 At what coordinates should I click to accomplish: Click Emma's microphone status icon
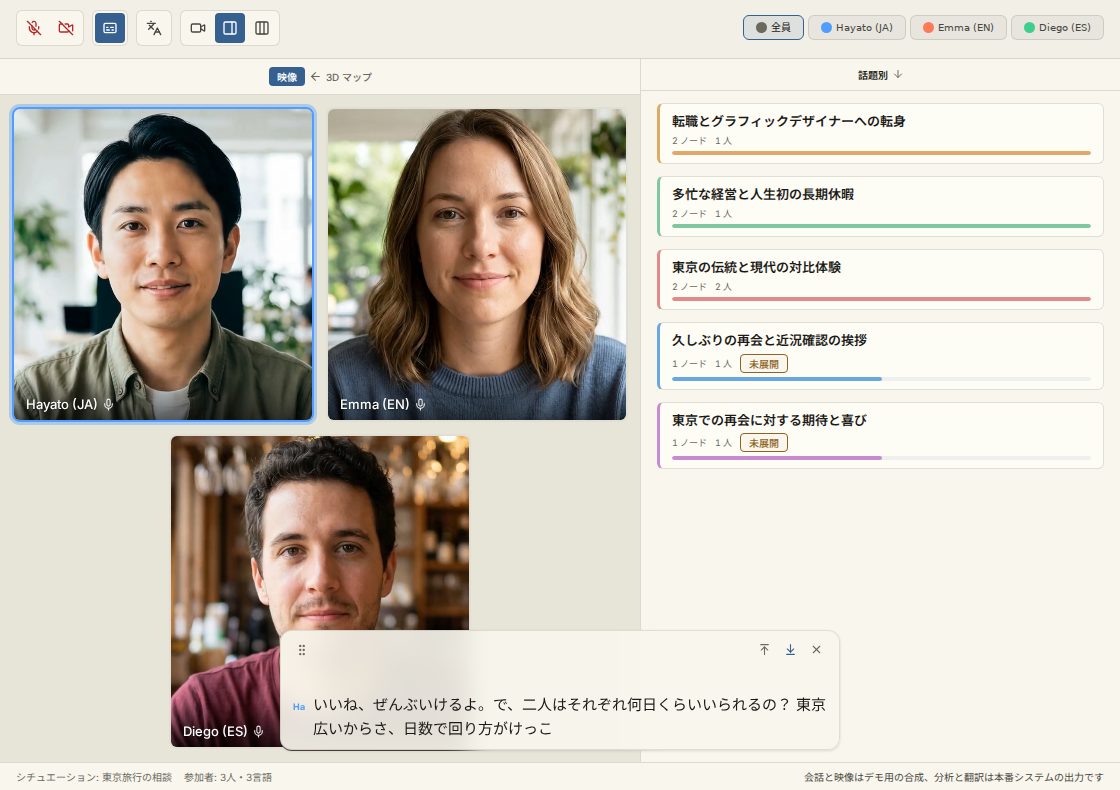click(421, 404)
